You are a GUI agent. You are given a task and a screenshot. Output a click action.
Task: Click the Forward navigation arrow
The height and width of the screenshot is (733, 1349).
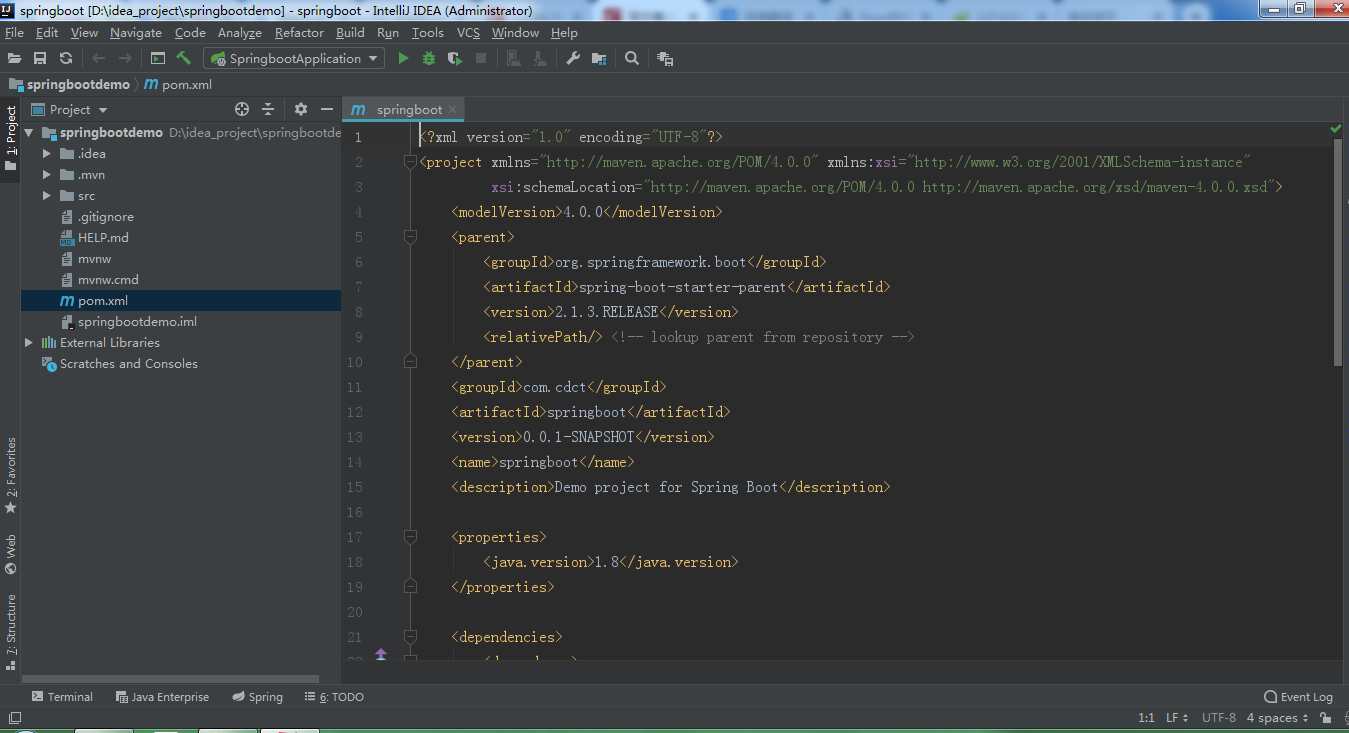point(125,59)
